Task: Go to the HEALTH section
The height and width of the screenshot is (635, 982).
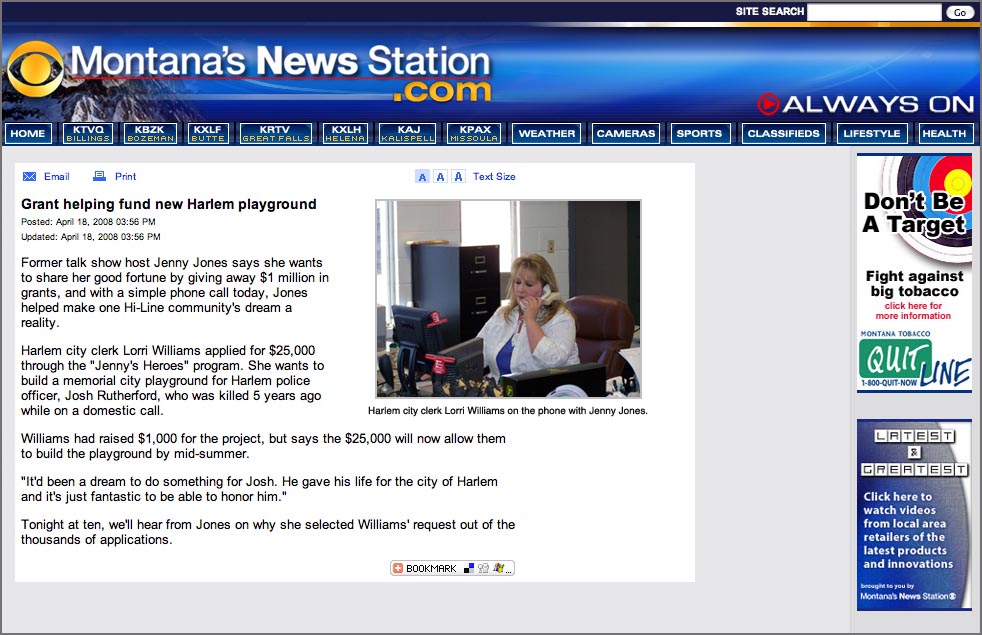Action: (944, 133)
